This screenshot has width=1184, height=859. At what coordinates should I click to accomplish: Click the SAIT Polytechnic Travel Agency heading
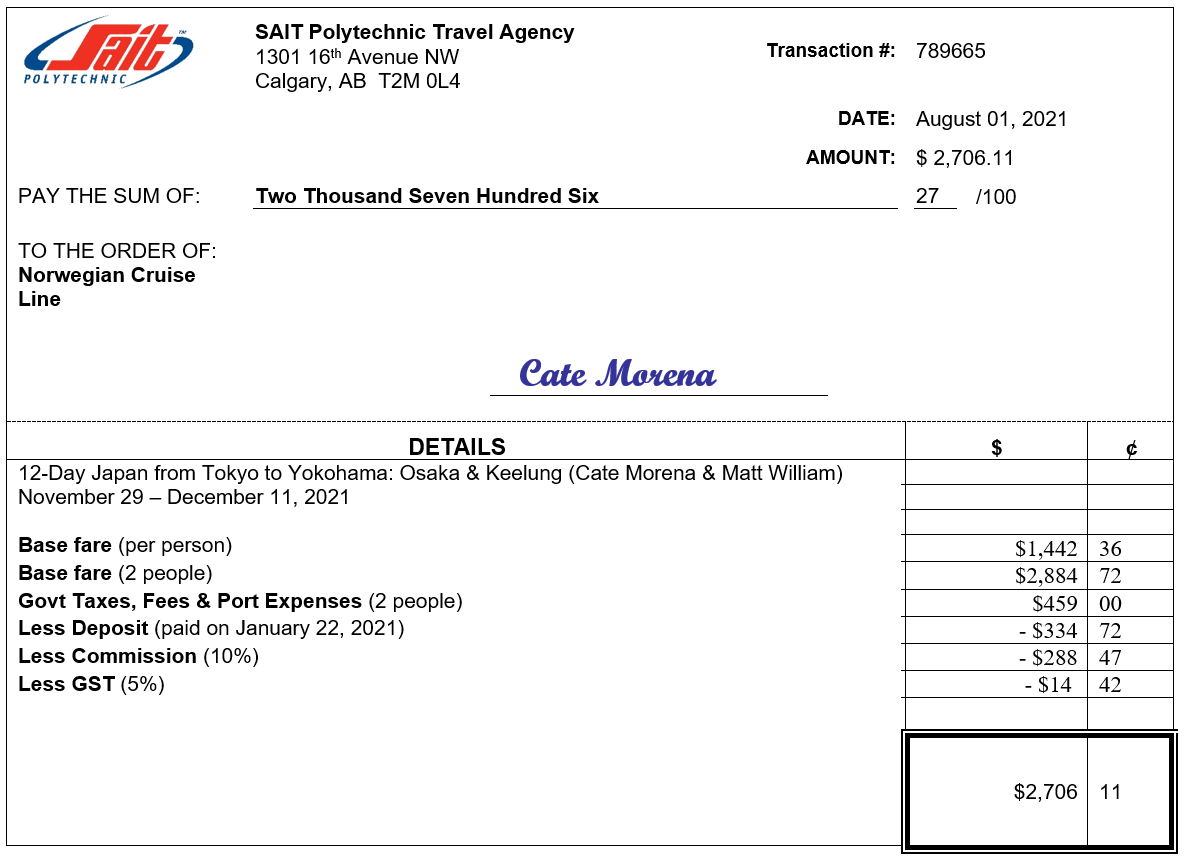click(414, 32)
